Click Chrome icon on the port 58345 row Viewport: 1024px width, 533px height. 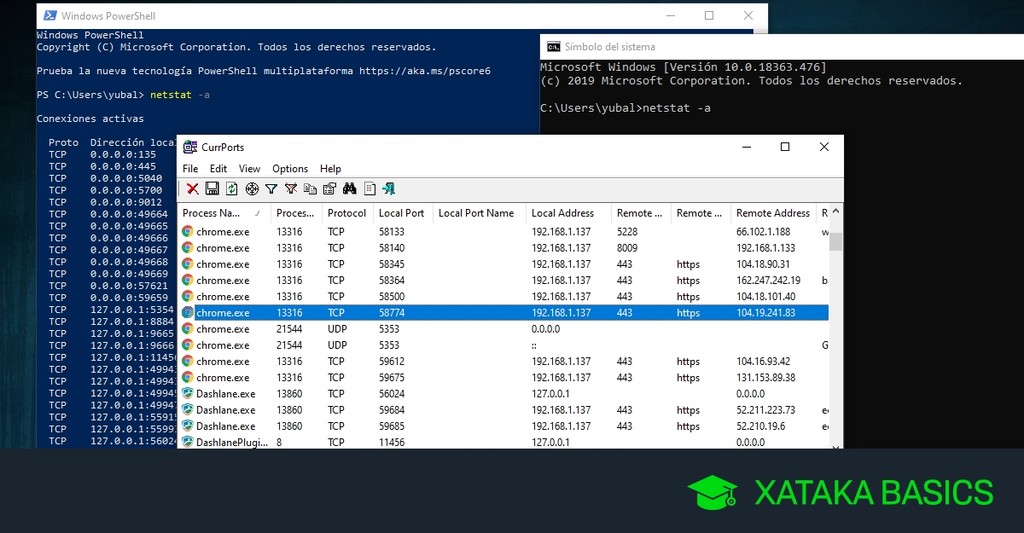pyautogui.click(x=187, y=264)
